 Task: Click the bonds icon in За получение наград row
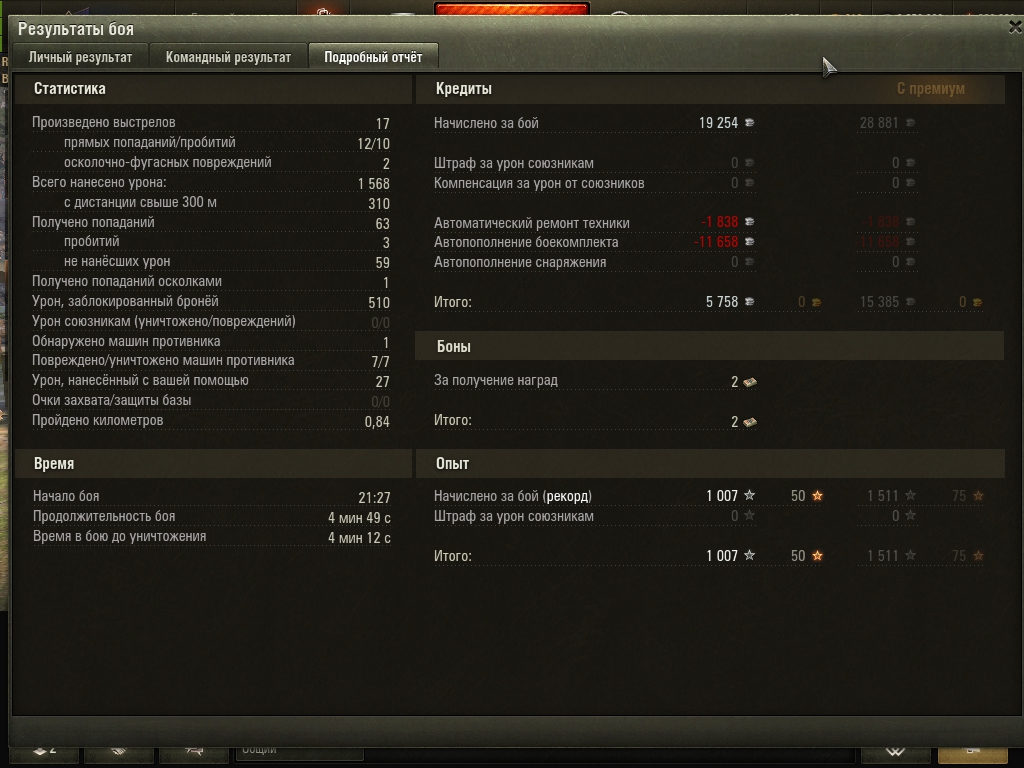pyautogui.click(x=750, y=382)
